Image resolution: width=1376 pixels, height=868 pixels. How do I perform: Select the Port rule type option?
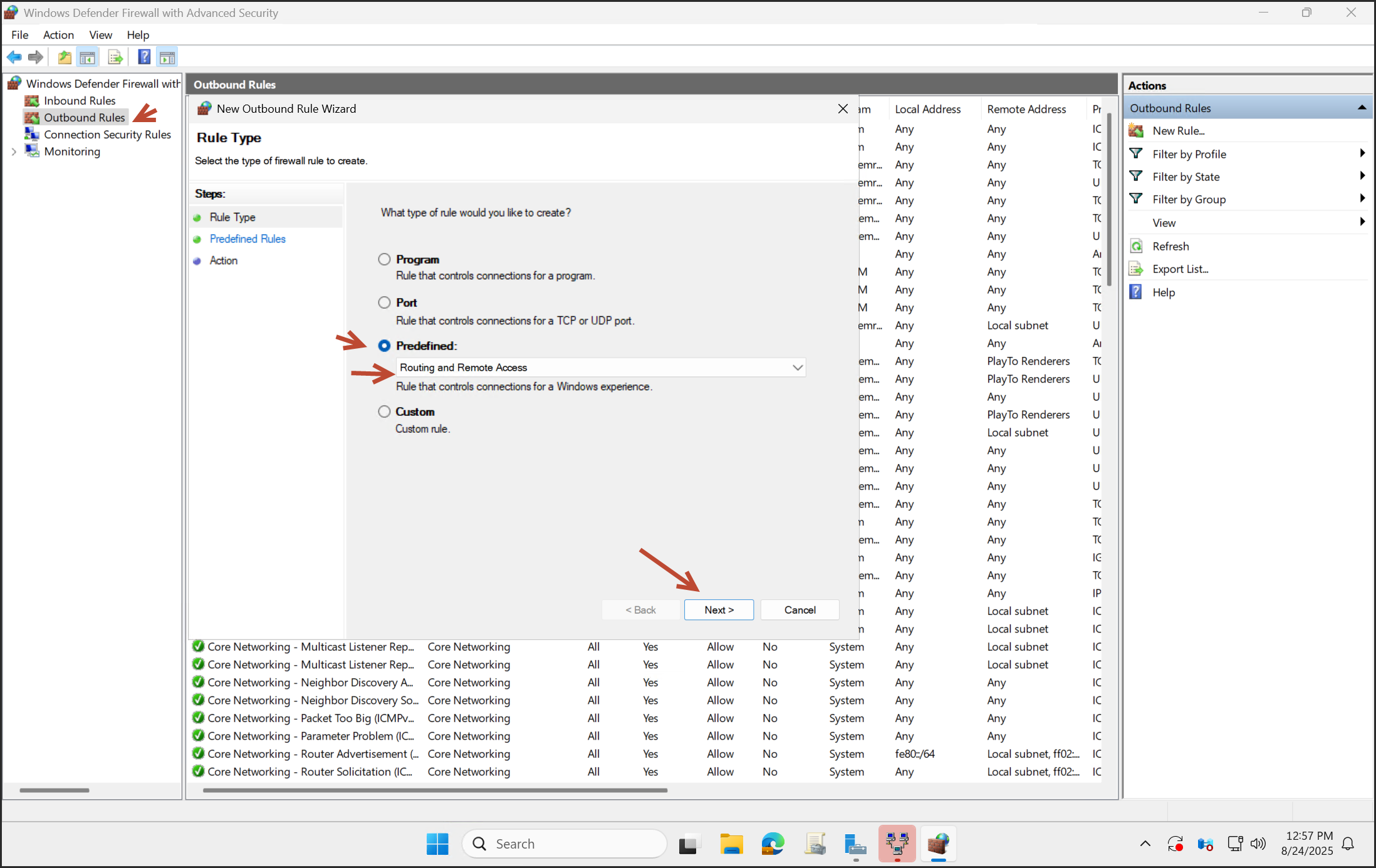384,302
